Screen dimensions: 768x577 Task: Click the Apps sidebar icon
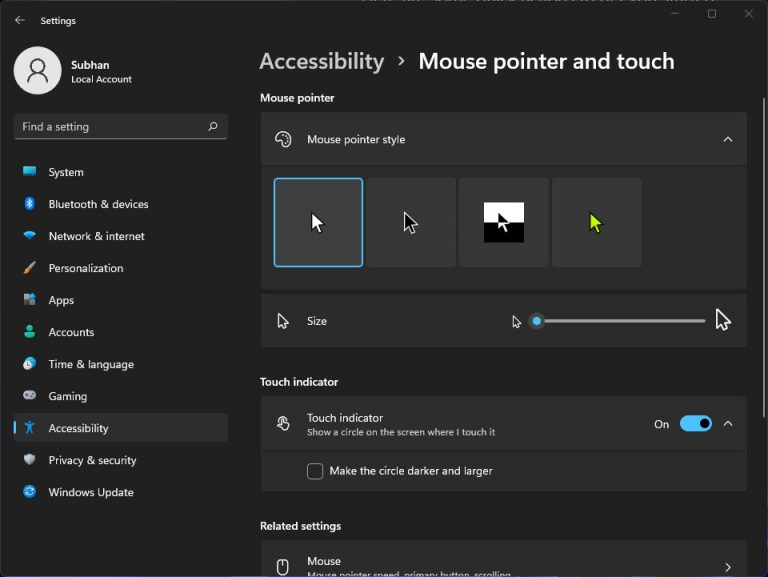point(29,299)
